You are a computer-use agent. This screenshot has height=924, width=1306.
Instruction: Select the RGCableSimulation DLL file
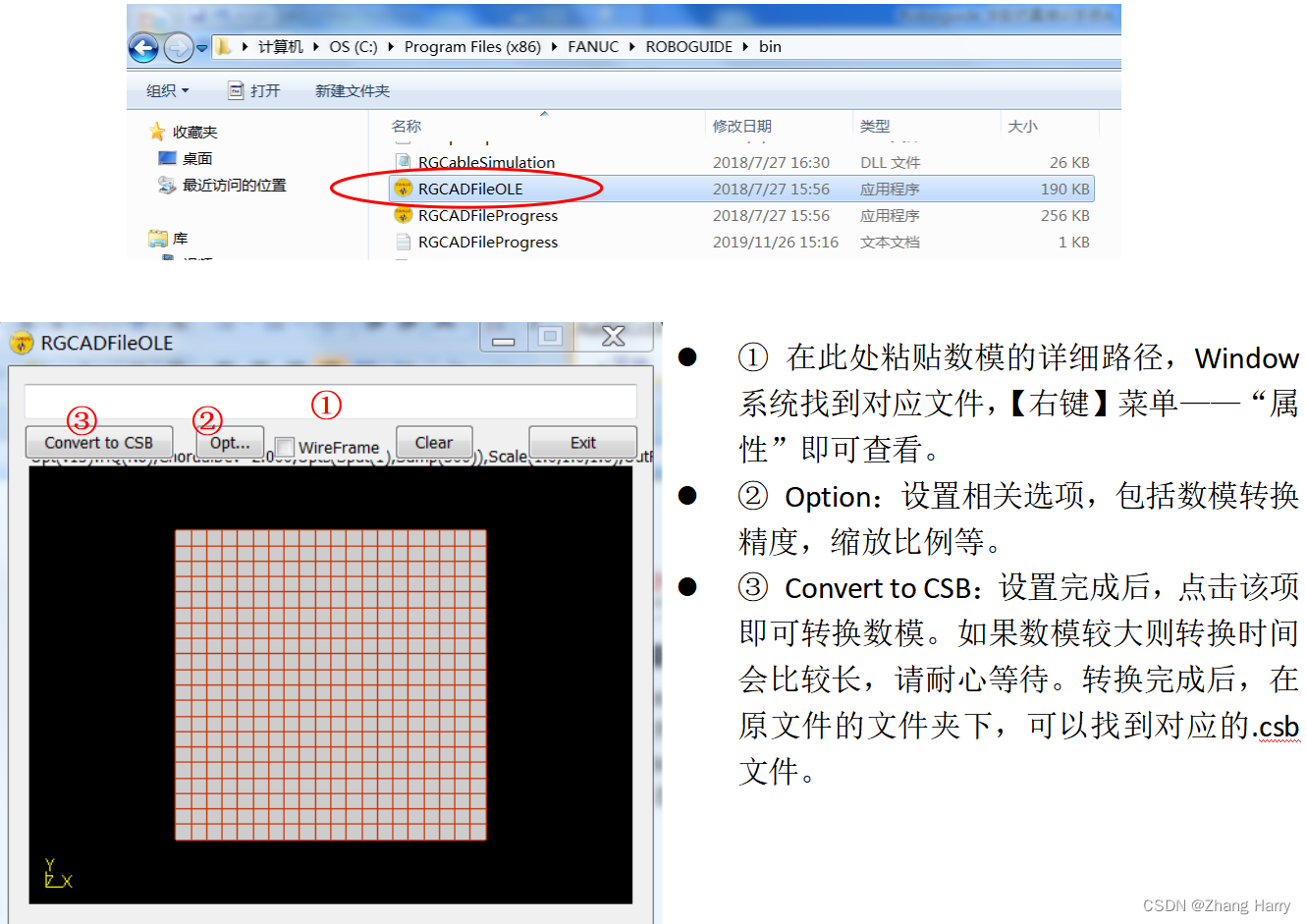tap(741, 162)
